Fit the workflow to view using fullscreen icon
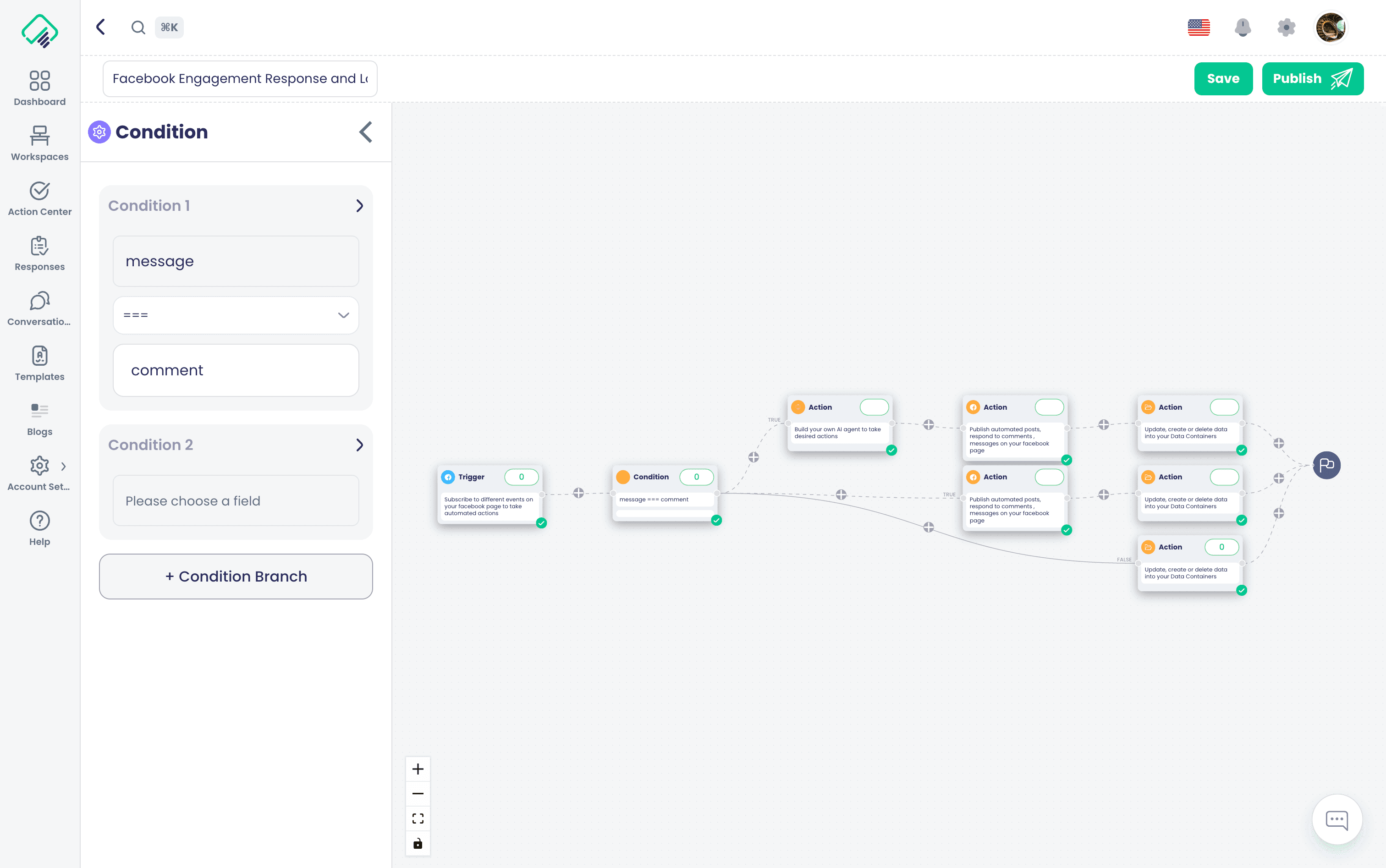The image size is (1386, 868). 418,818
